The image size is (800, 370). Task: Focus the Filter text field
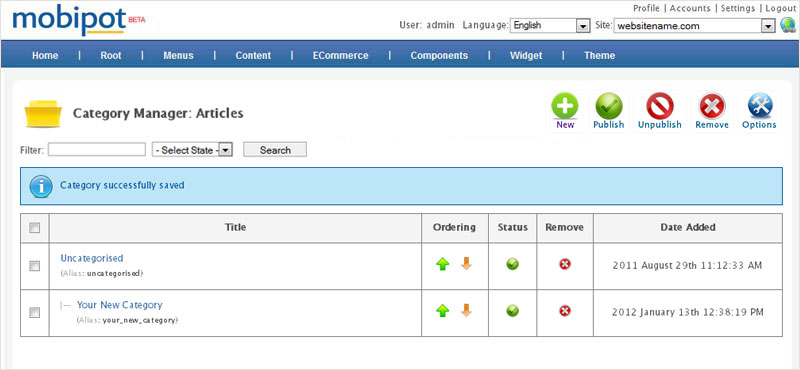point(97,150)
